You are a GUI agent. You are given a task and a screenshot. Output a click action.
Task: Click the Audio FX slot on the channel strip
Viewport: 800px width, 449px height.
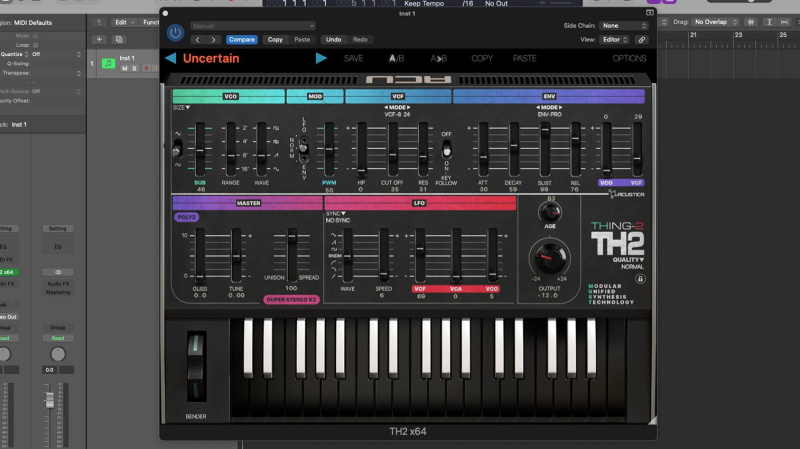click(x=58, y=284)
